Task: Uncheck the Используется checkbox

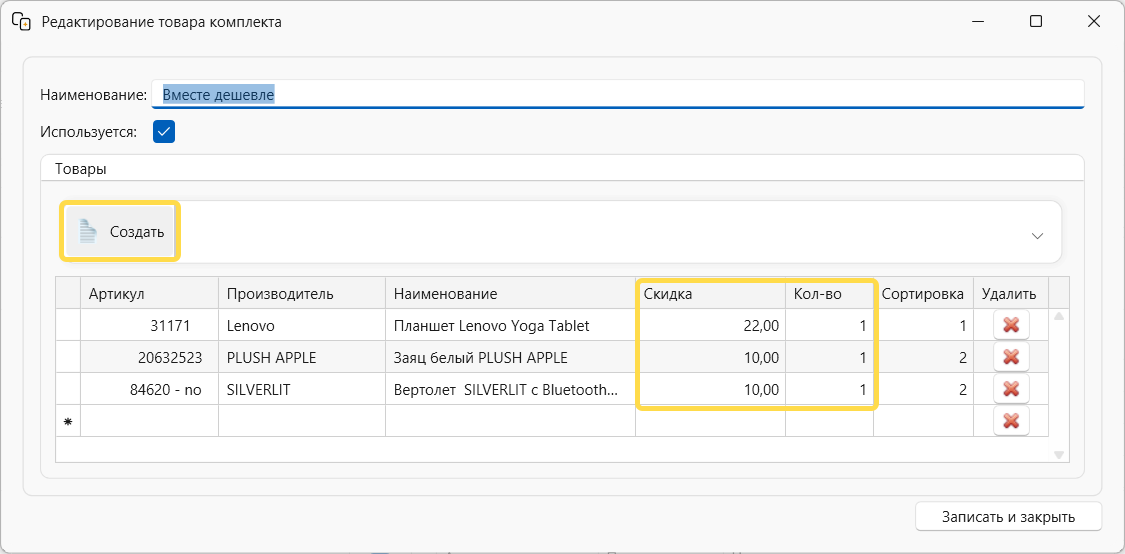Action: (164, 131)
